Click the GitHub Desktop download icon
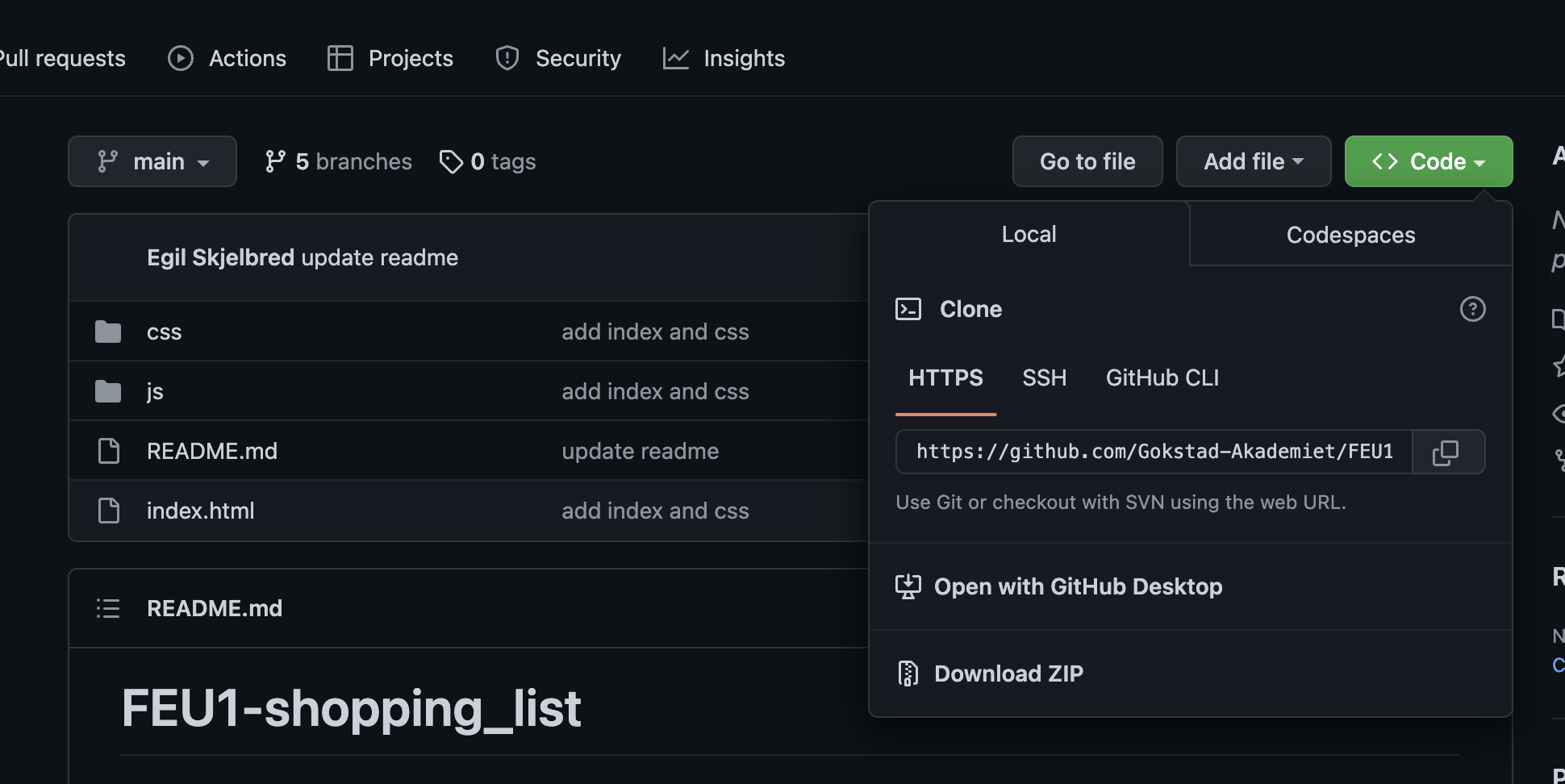 908,586
